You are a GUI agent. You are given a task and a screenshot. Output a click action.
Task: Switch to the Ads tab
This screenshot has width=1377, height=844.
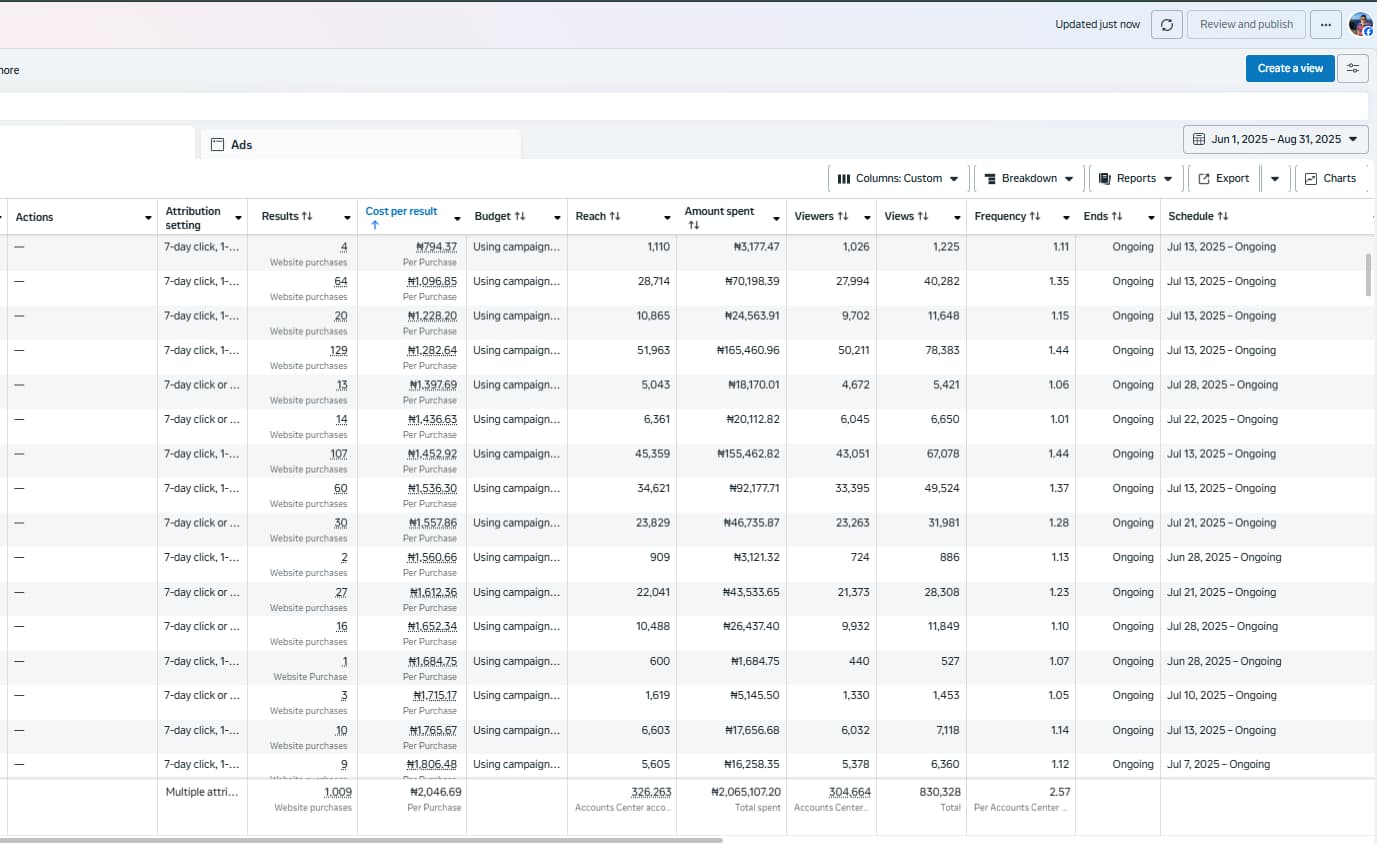click(x=241, y=145)
